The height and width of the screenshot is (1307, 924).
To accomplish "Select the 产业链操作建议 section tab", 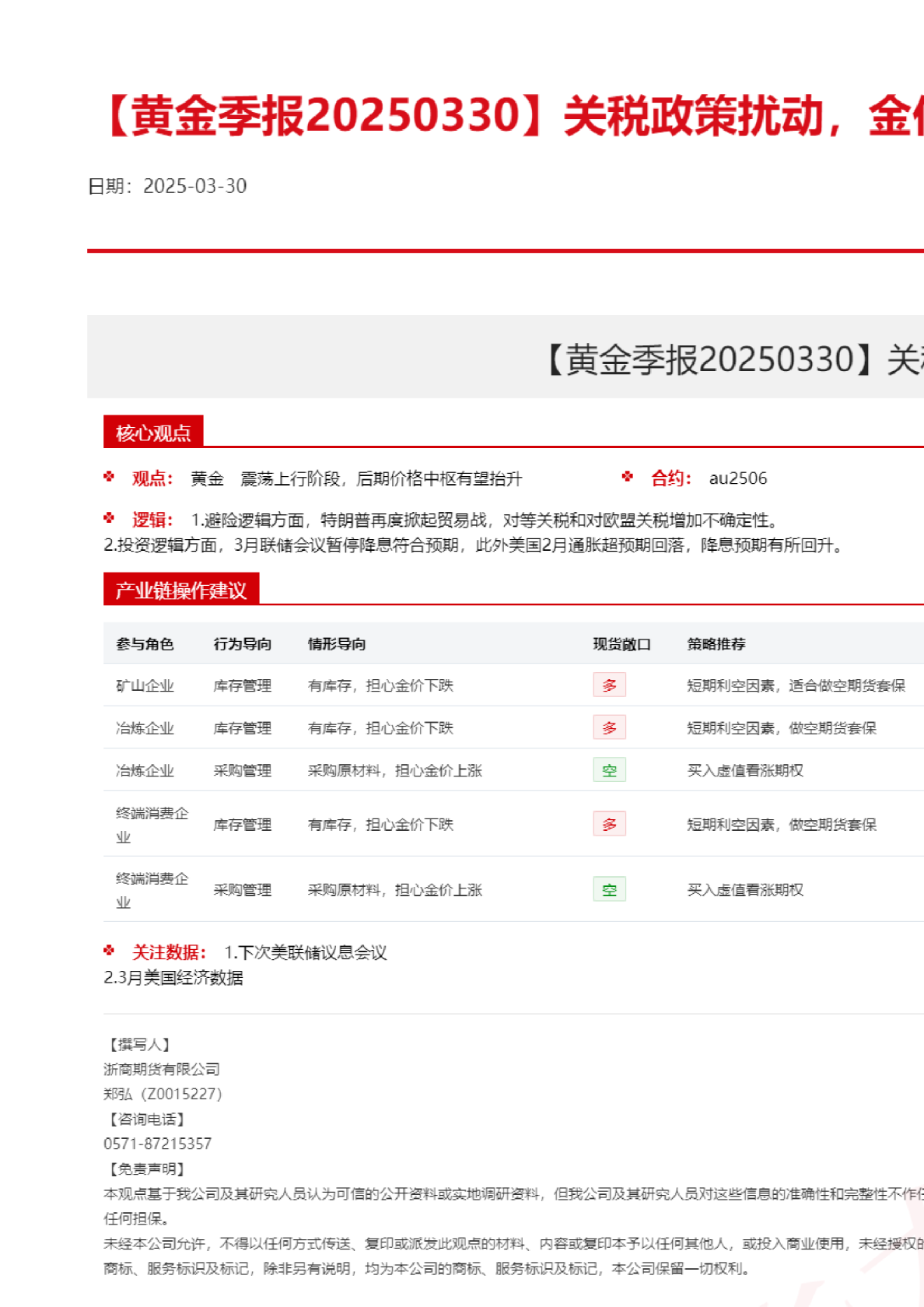I will click(x=180, y=590).
